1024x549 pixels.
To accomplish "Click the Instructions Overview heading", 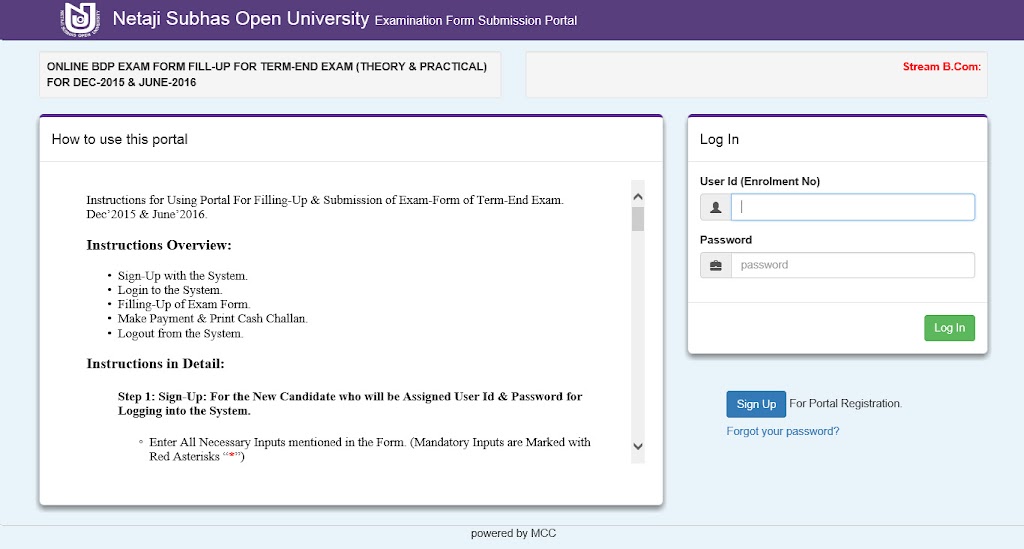I will [x=159, y=245].
